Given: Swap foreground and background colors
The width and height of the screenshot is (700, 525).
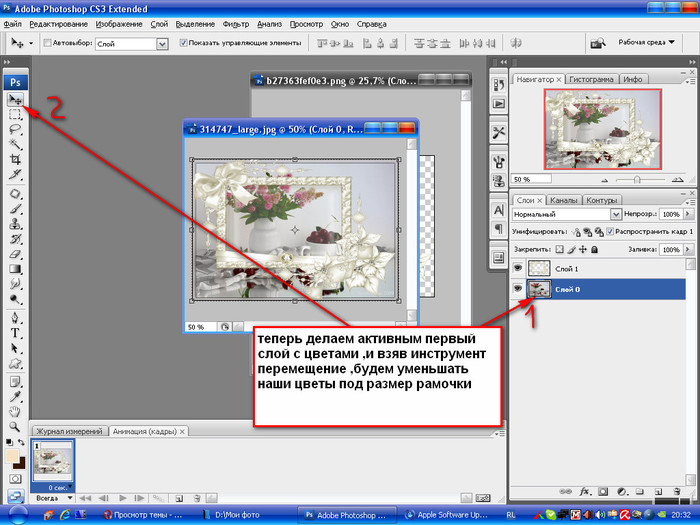Looking at the screenshot, I should coord(21,442).
